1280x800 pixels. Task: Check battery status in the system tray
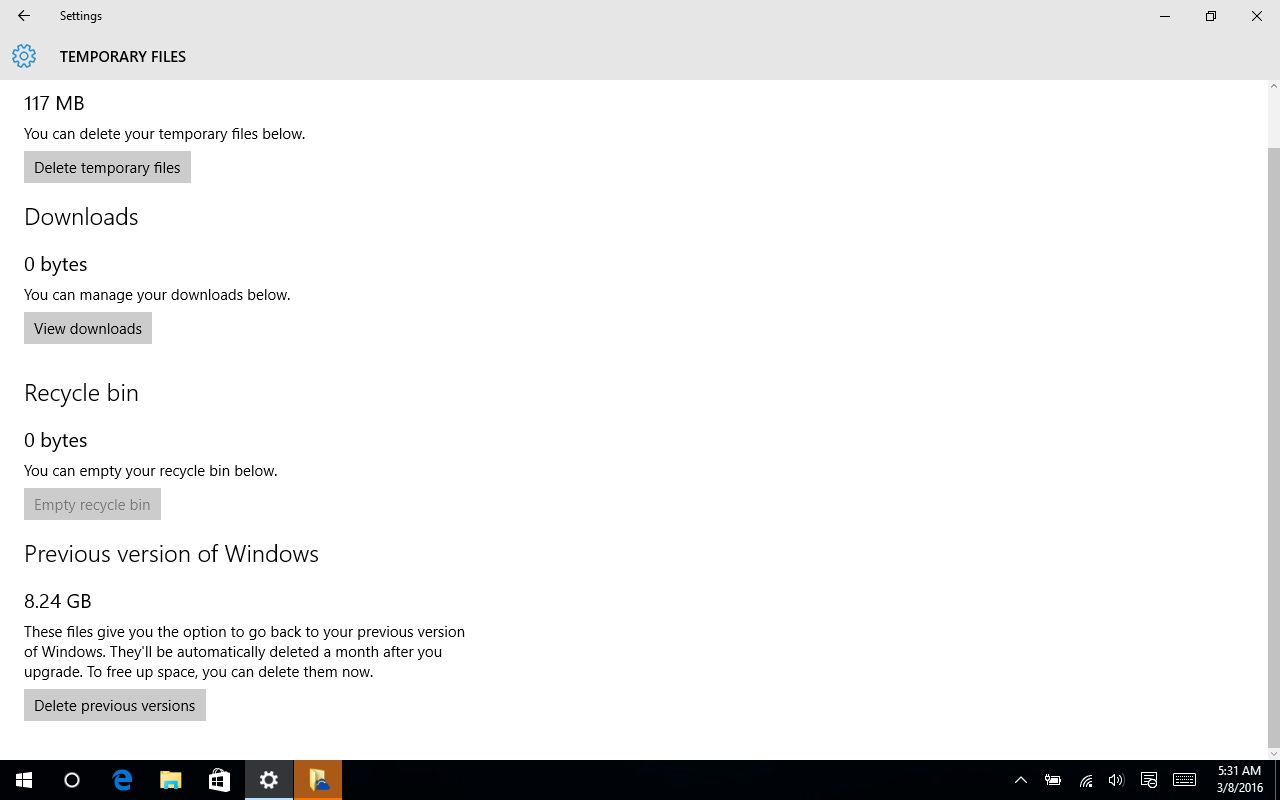click(1052, 780)
